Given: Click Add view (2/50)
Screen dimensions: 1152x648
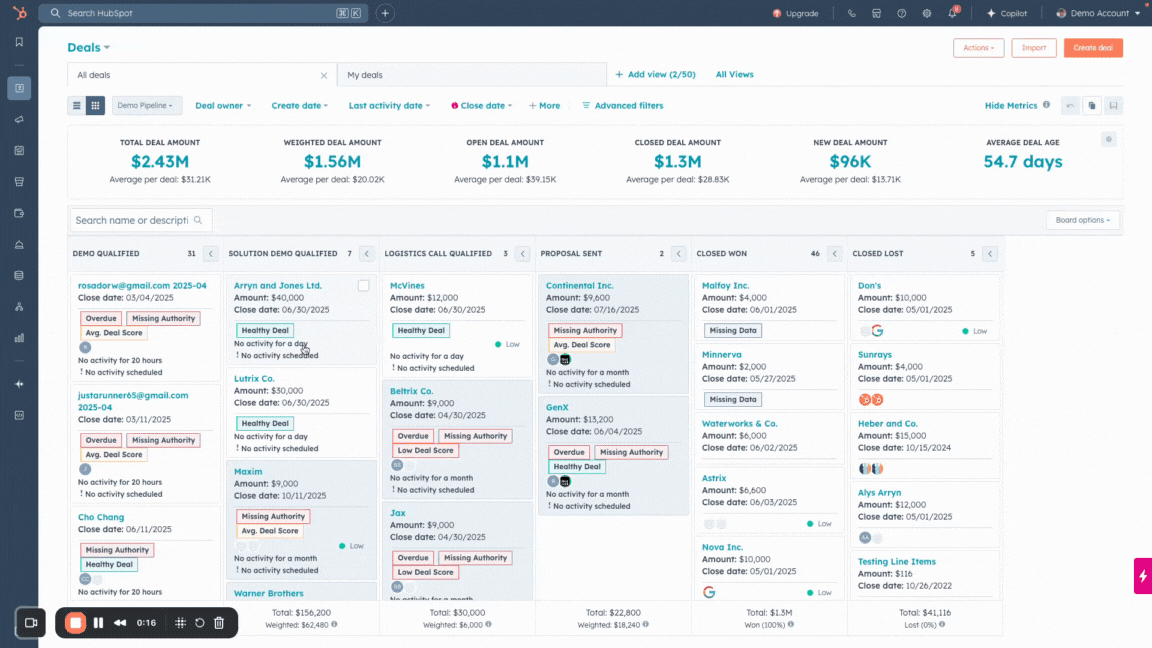Looking at the screenshot, I should pyautogui.click(x=655, y=74).
